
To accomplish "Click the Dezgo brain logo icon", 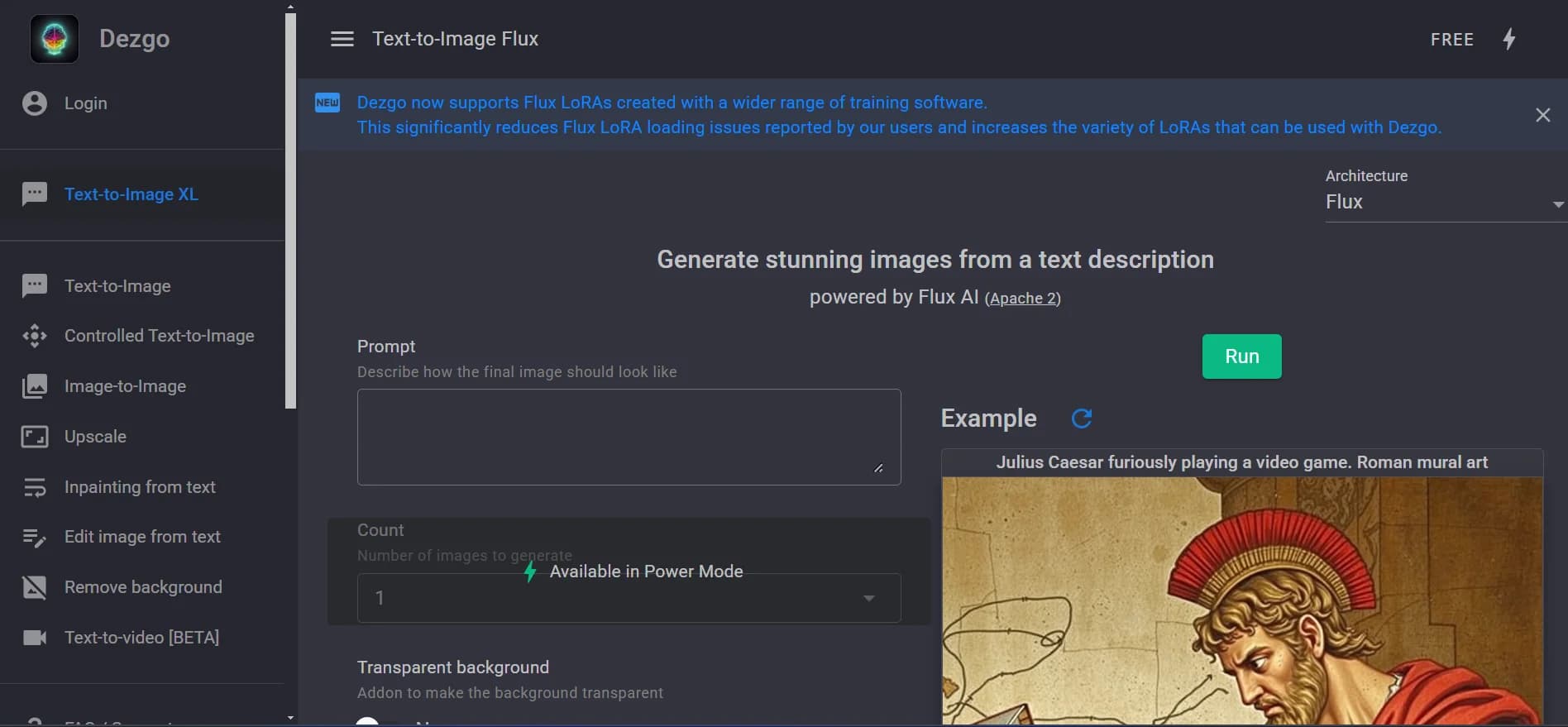I will (x=55, y=39).
